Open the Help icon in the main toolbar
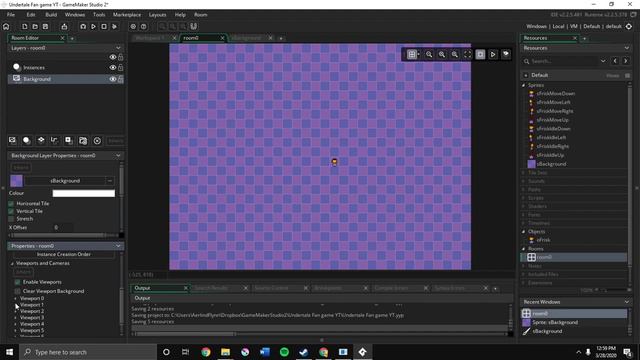 coord(144,27)
